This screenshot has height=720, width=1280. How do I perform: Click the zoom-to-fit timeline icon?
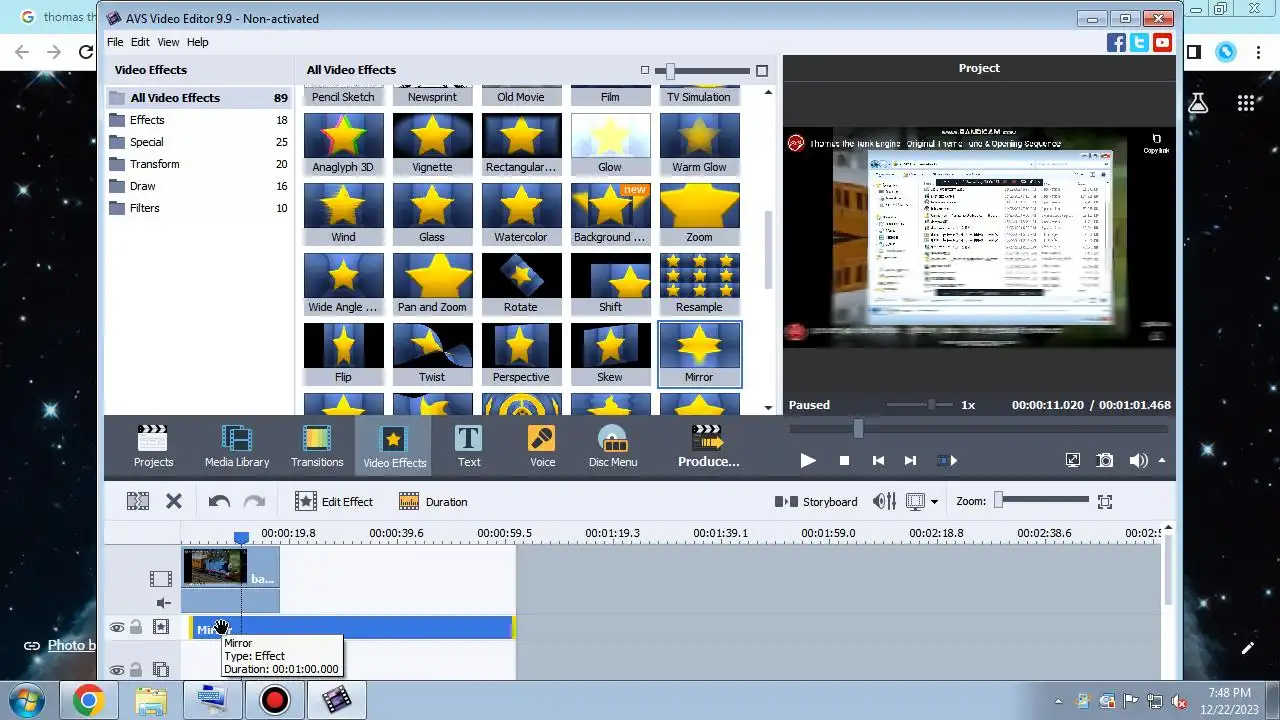1105,501
